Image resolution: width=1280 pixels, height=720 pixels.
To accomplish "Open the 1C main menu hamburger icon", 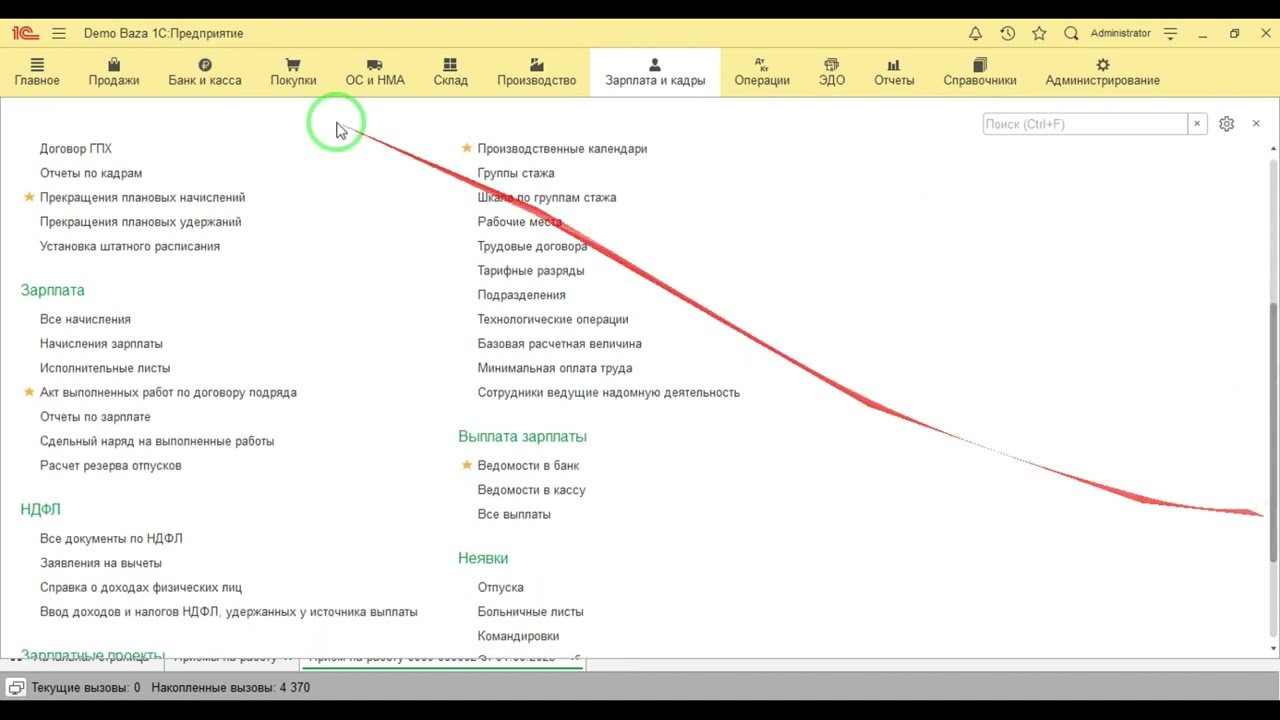I will [59, 33].
